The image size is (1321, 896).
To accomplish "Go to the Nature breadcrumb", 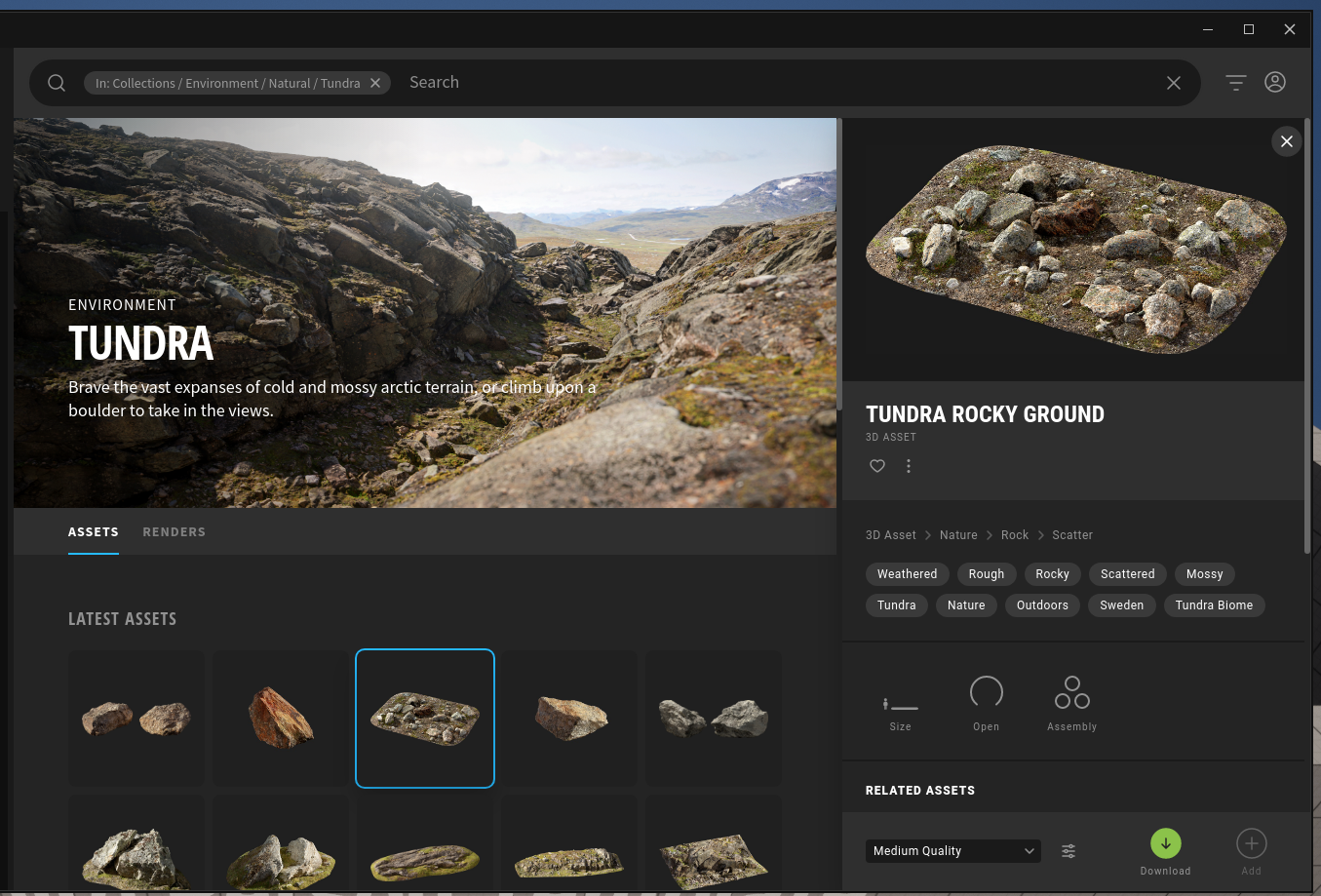I will (x=958, y=535).
